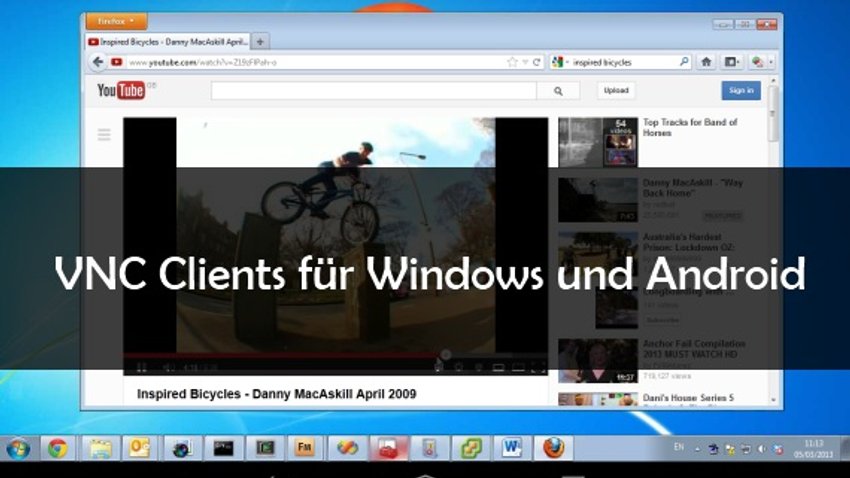Click the YouTube search magnifier button
Viewport: 850px width, 478px height.
point(558,91)
